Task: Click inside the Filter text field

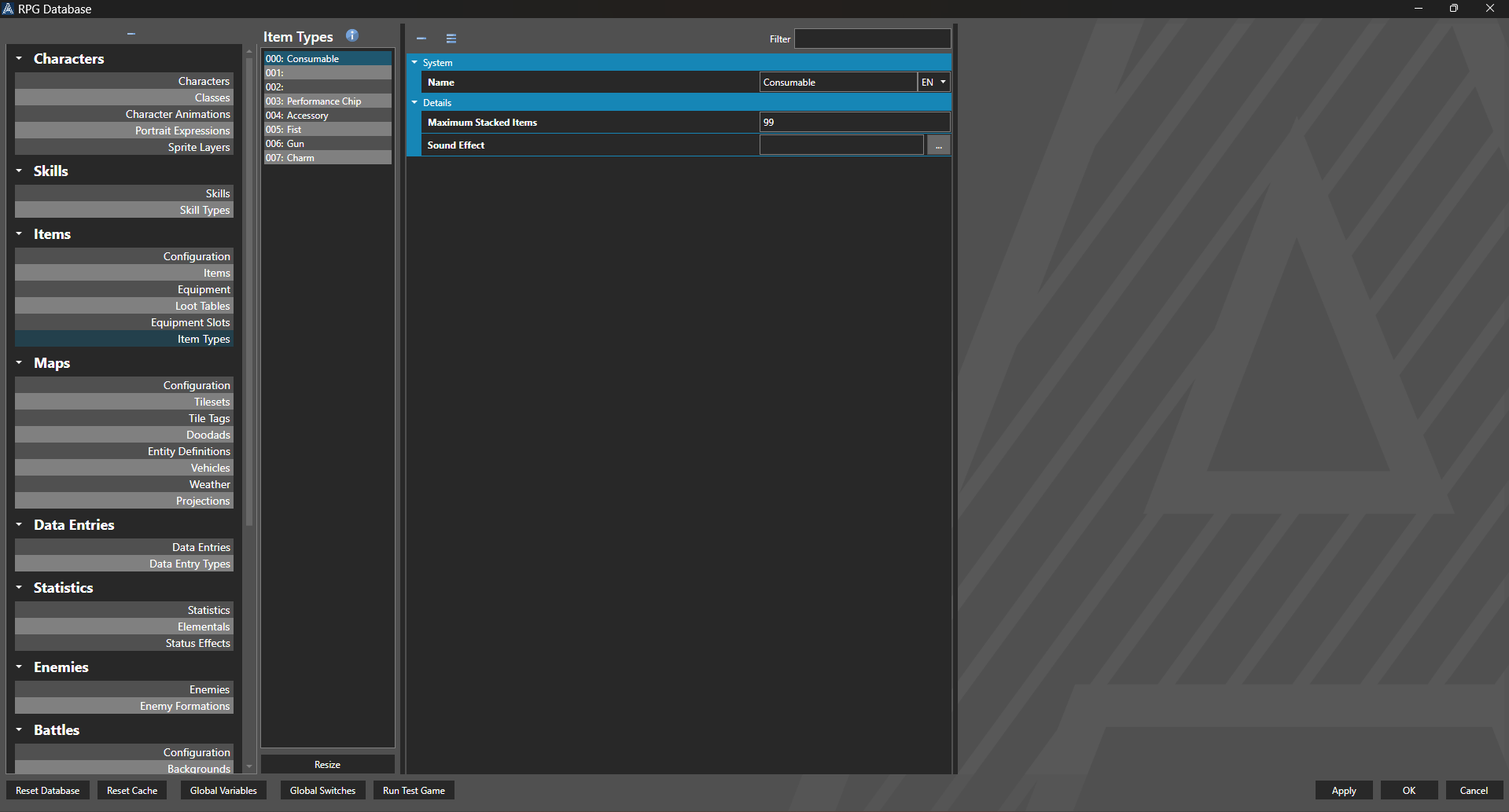Action: tap(872, 38)
